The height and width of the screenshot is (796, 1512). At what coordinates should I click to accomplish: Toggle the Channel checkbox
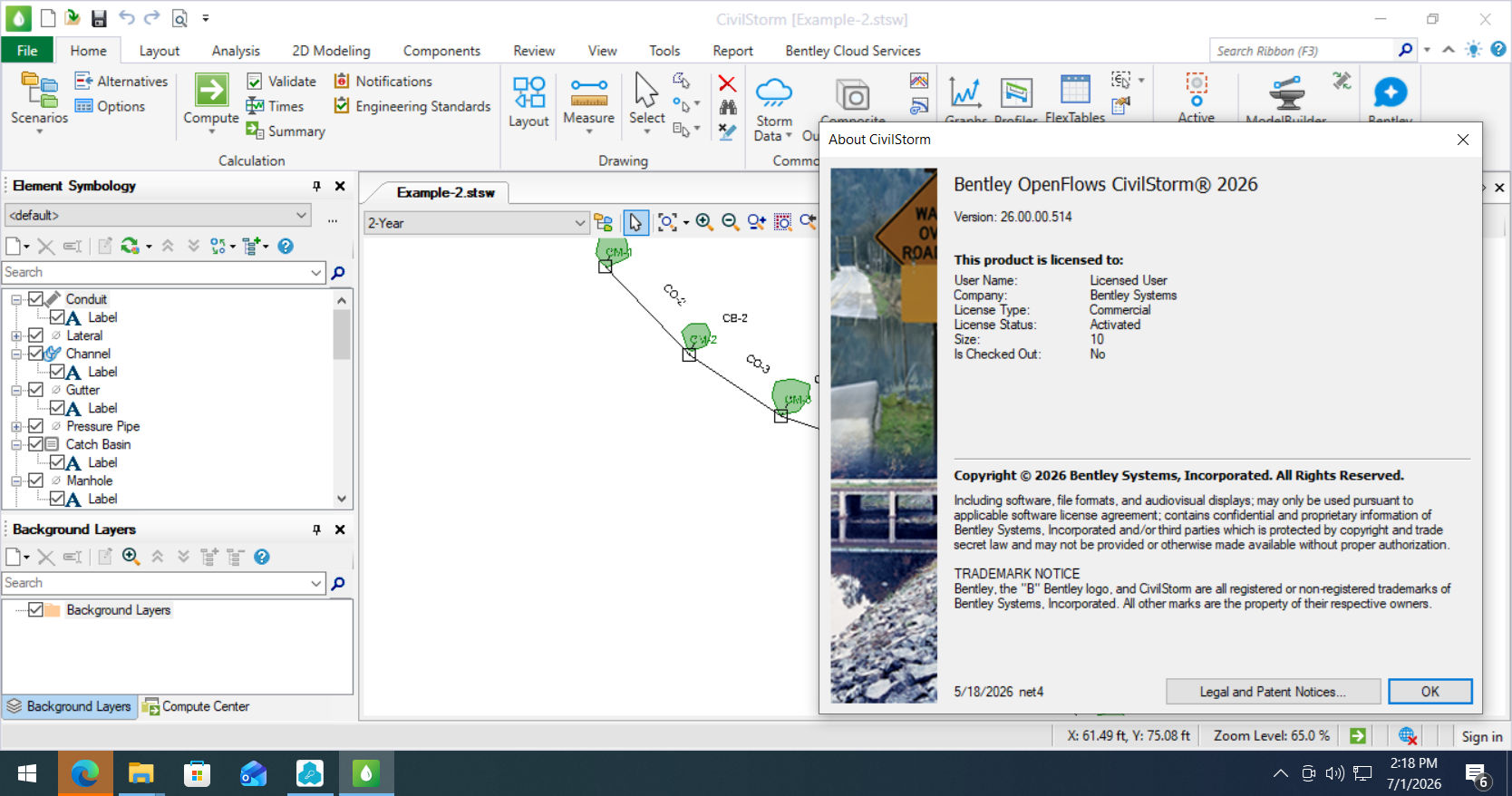point(36,353)
